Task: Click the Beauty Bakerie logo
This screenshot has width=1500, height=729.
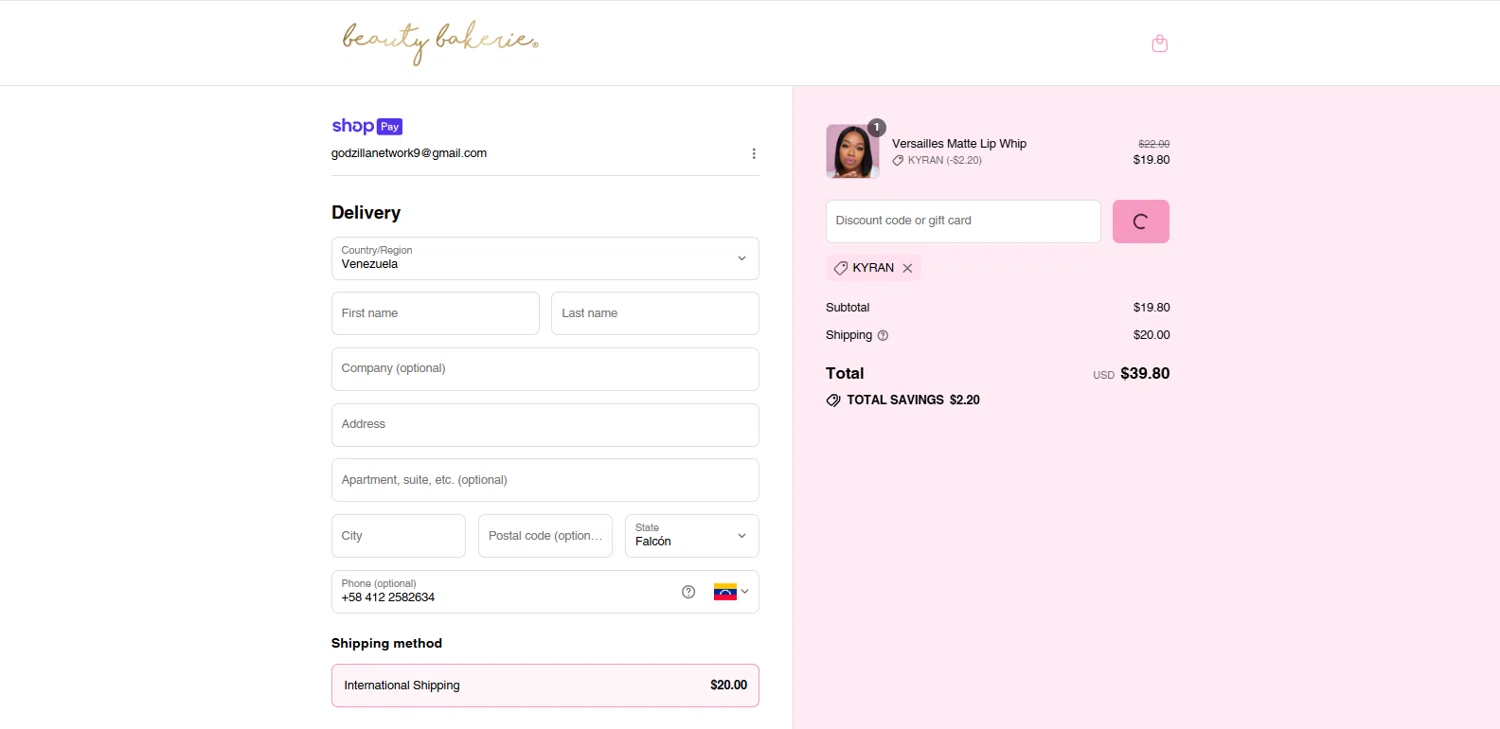Action: point(440,42)
